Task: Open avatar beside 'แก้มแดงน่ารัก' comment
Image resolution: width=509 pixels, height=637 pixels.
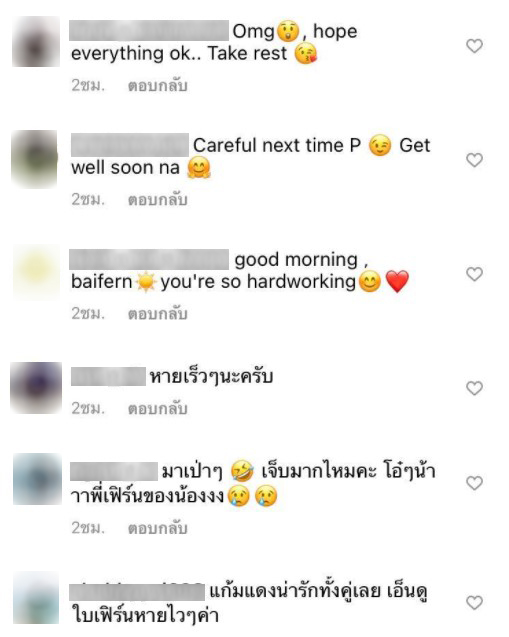Action: pos(36,598)
